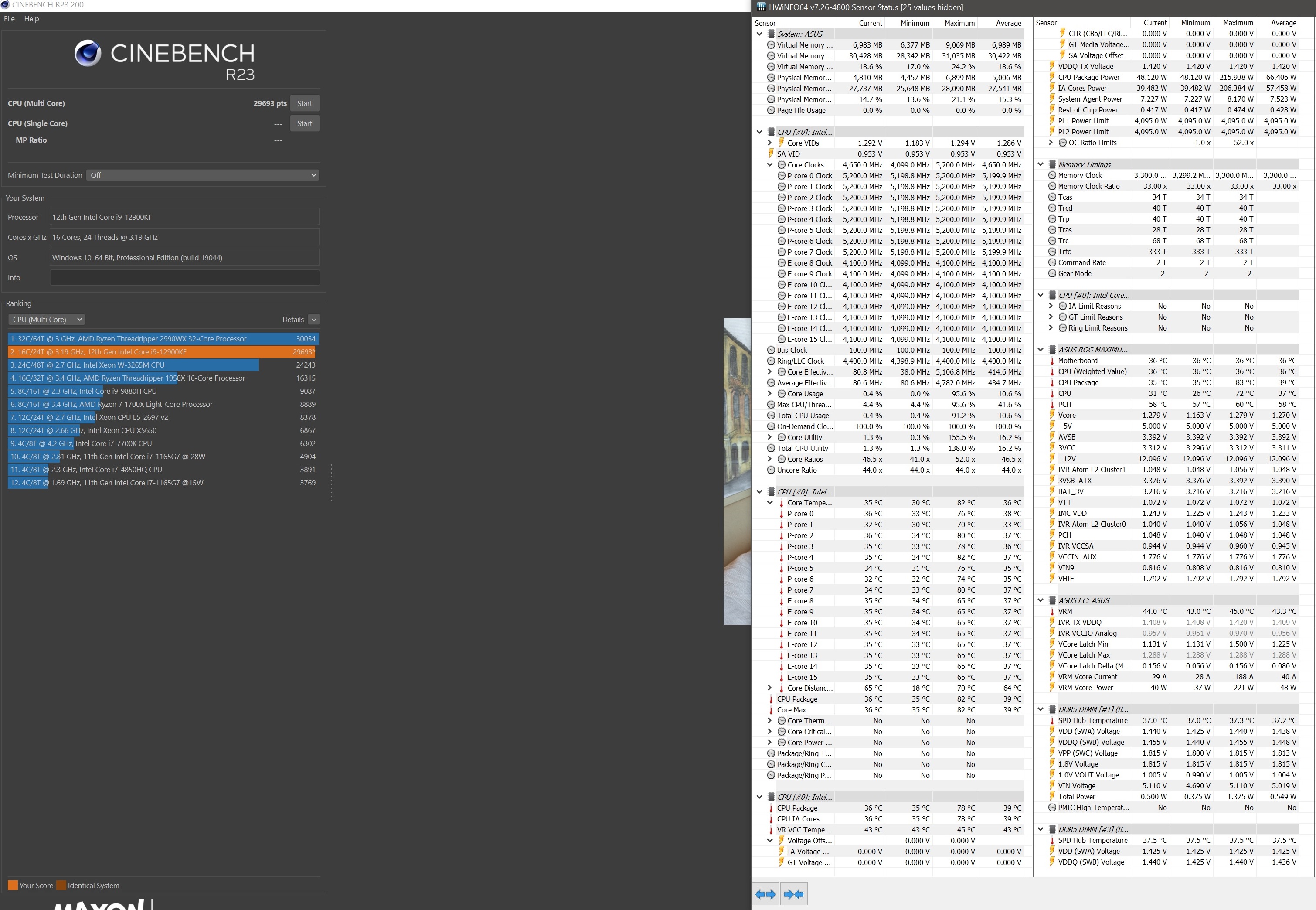Click the chip icon beside System: ASUS
1316x910 pixels.
click(771, 34)
